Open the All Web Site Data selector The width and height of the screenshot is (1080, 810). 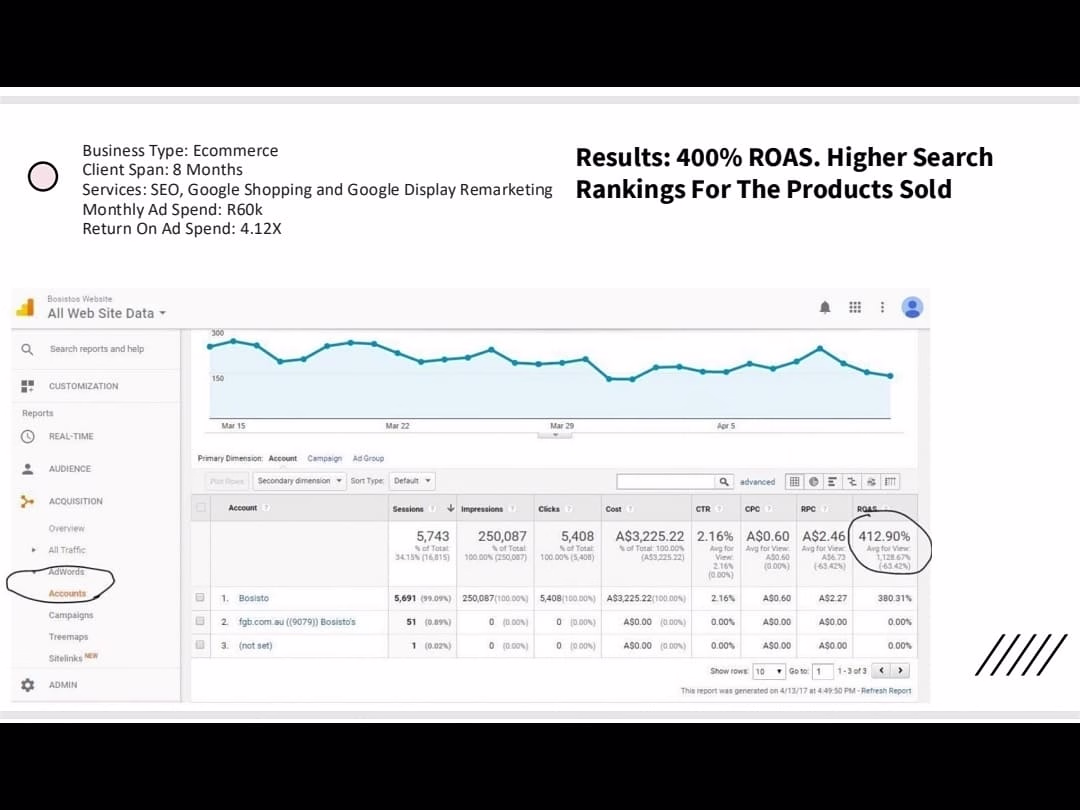click(x=107, y=313)
